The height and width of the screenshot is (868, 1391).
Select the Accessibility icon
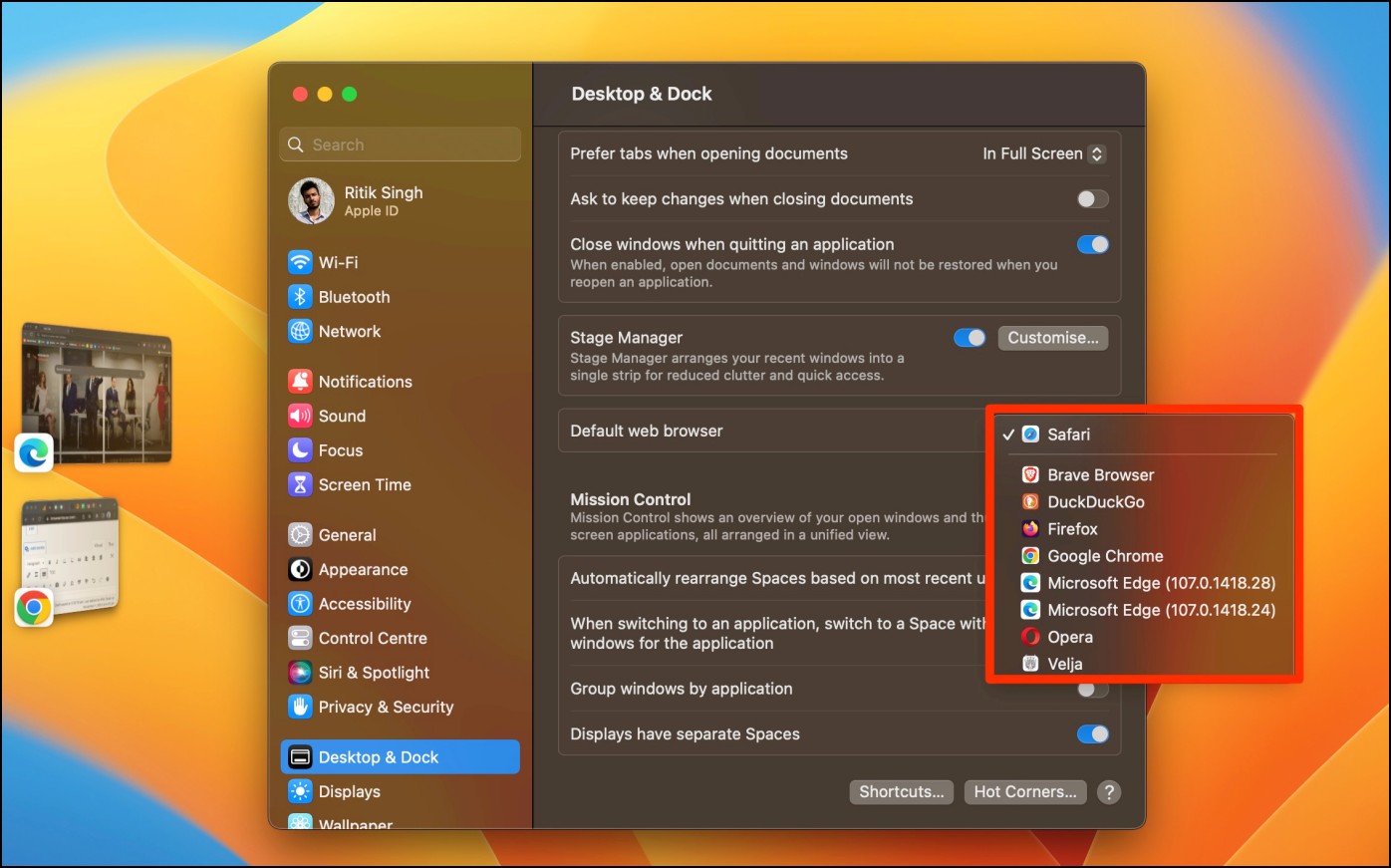[x=300, y=604]
